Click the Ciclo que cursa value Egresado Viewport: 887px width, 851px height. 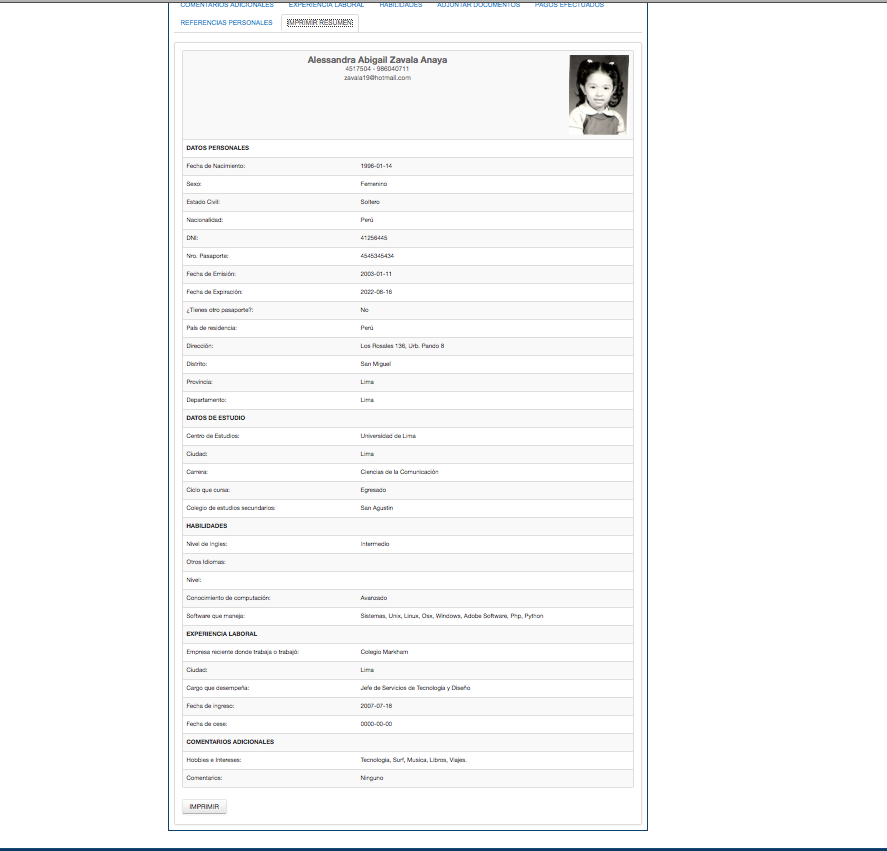click(x=373, y=490)
